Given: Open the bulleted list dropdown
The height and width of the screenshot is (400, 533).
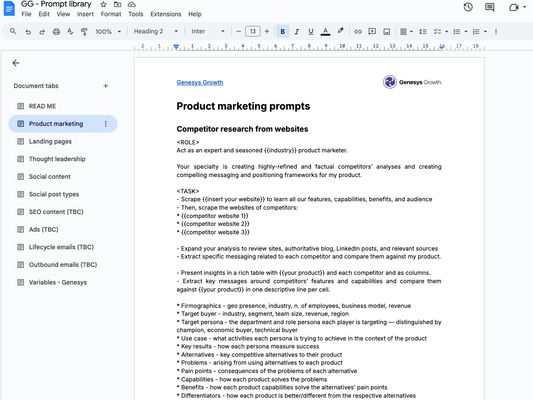Looking at the screenshot, I should point(466,32).
